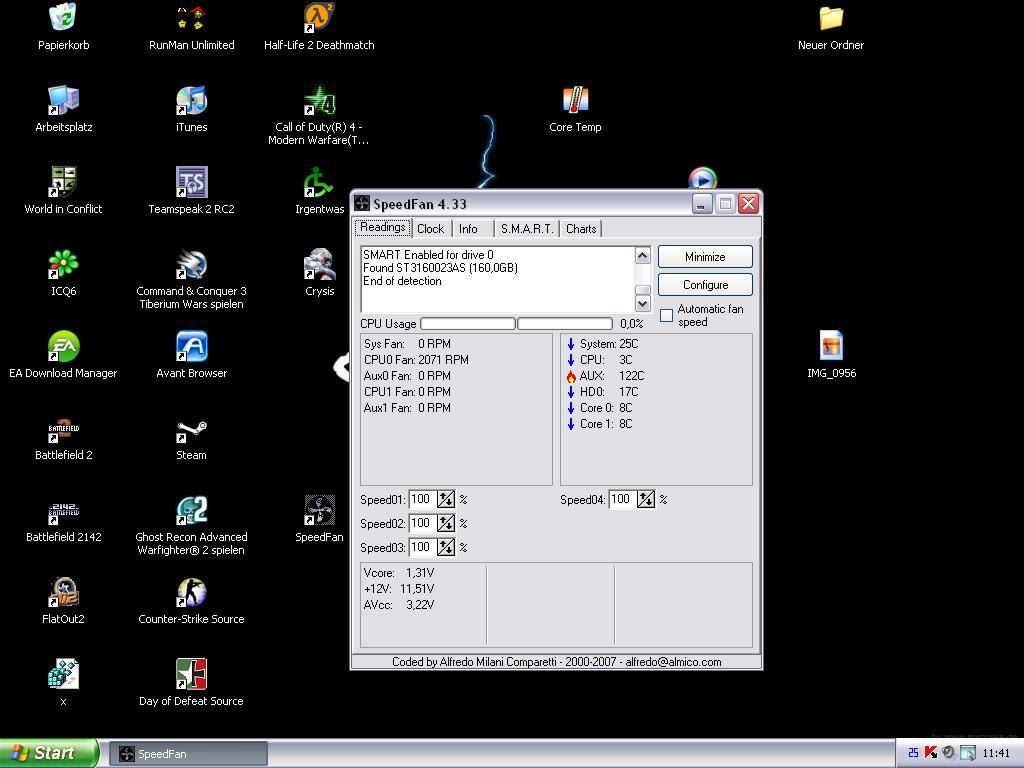1024x768 pixels.
Task: Enable Automatic fan speed checkbox
Action: pyautogui.click(x=666, y=315)
